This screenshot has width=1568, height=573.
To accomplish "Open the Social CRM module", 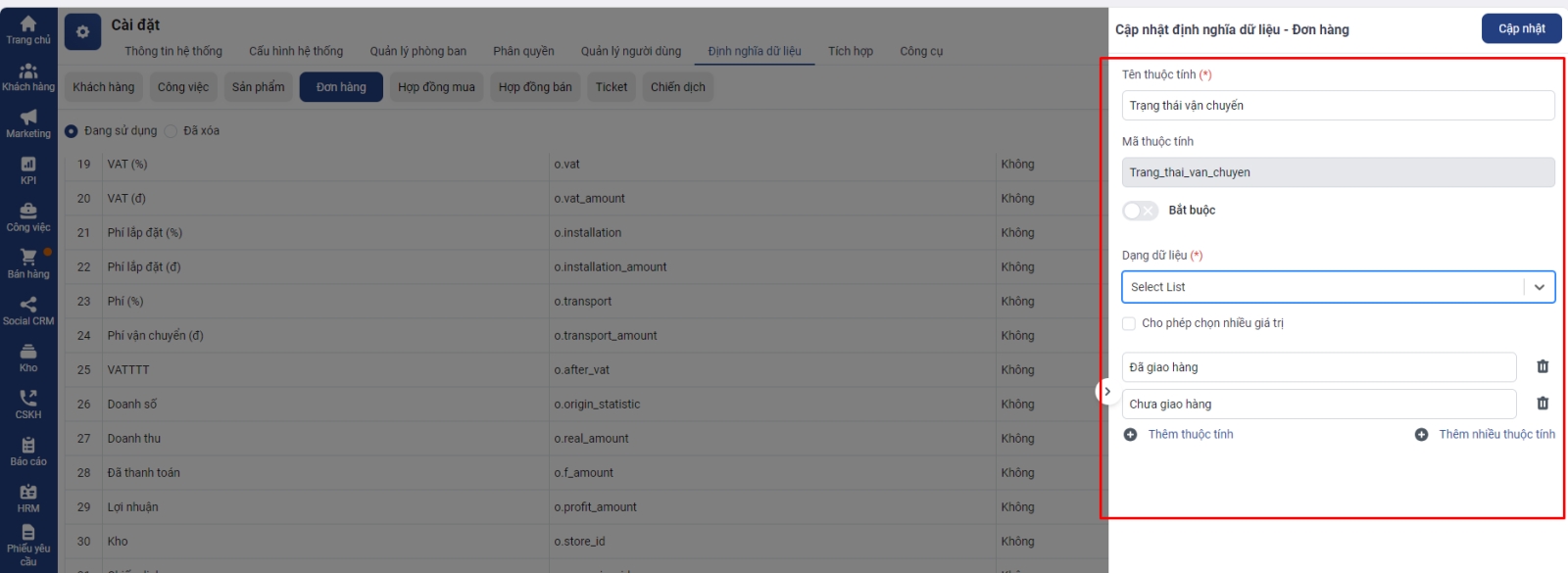I will [28, 310].
